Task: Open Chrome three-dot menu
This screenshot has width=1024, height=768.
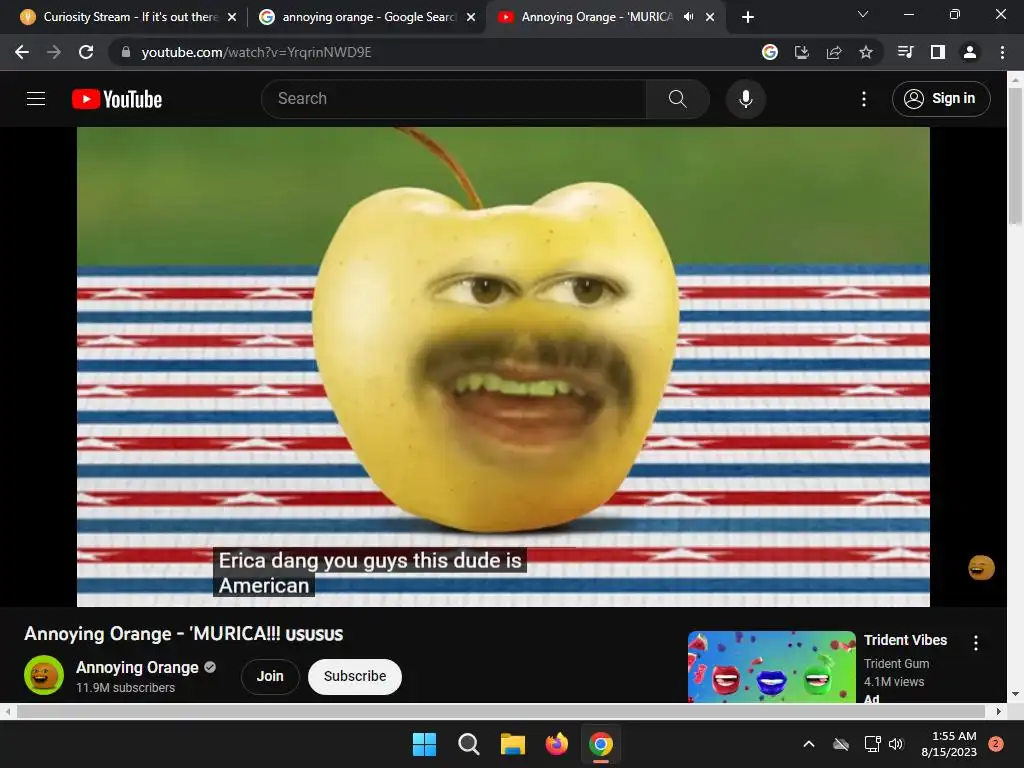Action: [1002, 52]
